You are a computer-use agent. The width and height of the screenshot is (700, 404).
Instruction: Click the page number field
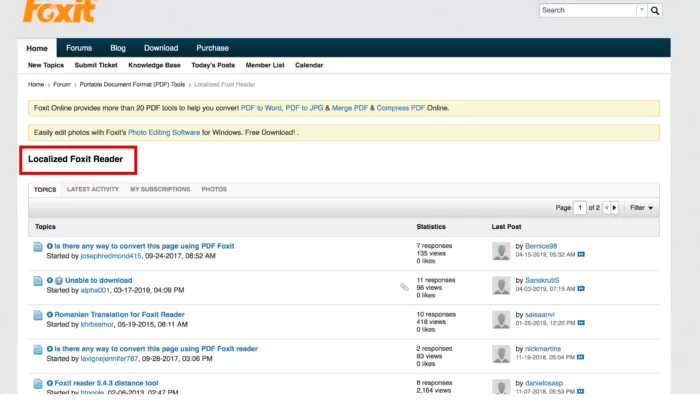[579, 208]
